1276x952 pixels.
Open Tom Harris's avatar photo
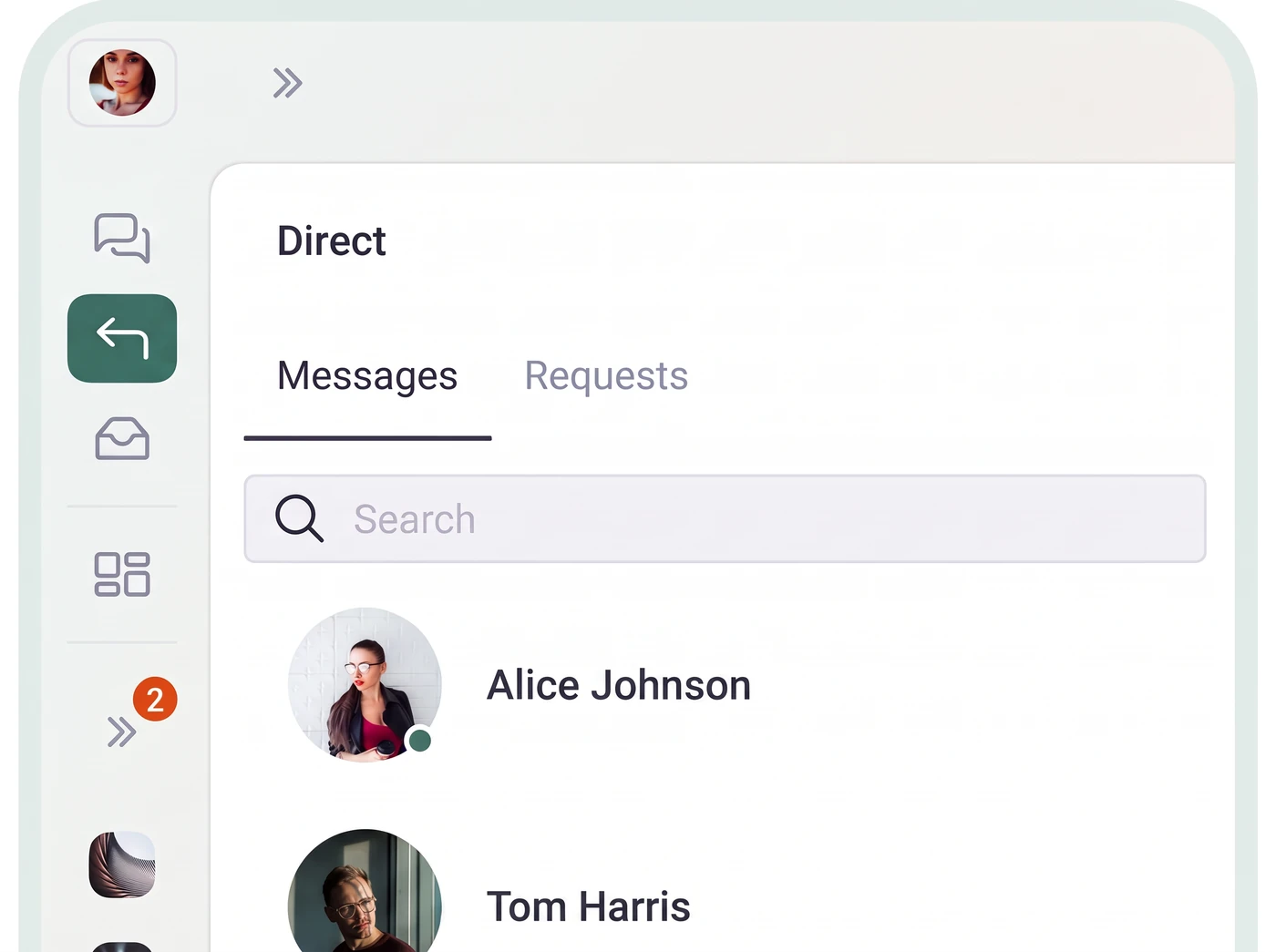tap(365, 891)
